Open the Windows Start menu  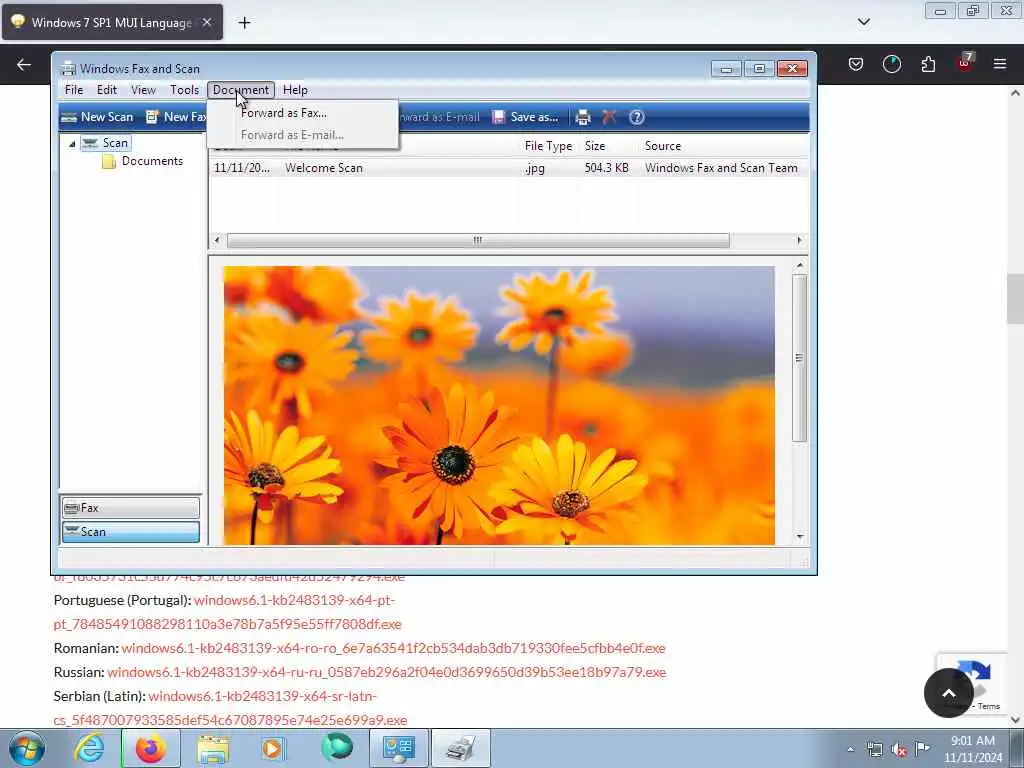point(26,748)
